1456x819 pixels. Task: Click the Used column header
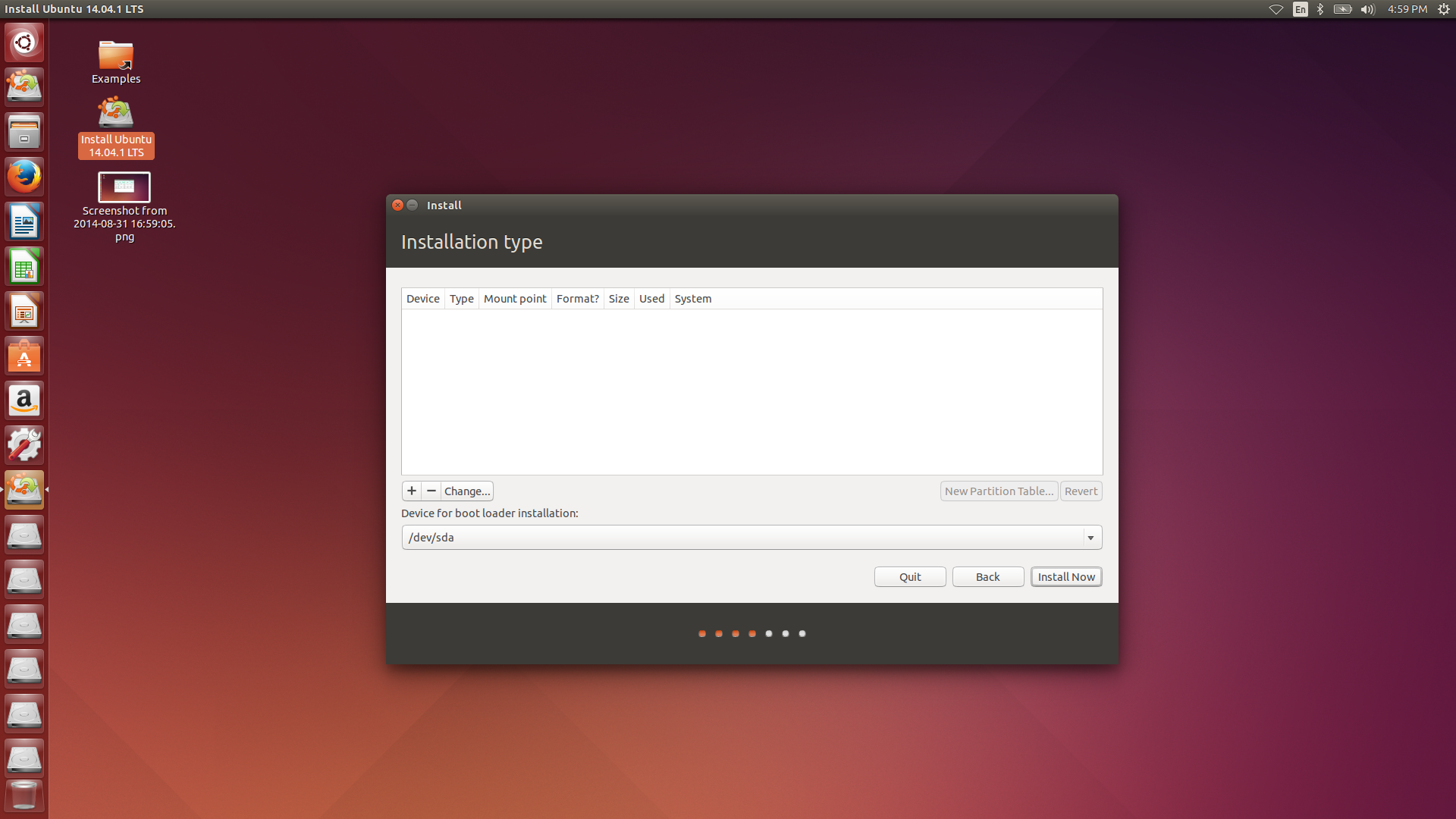652,299
